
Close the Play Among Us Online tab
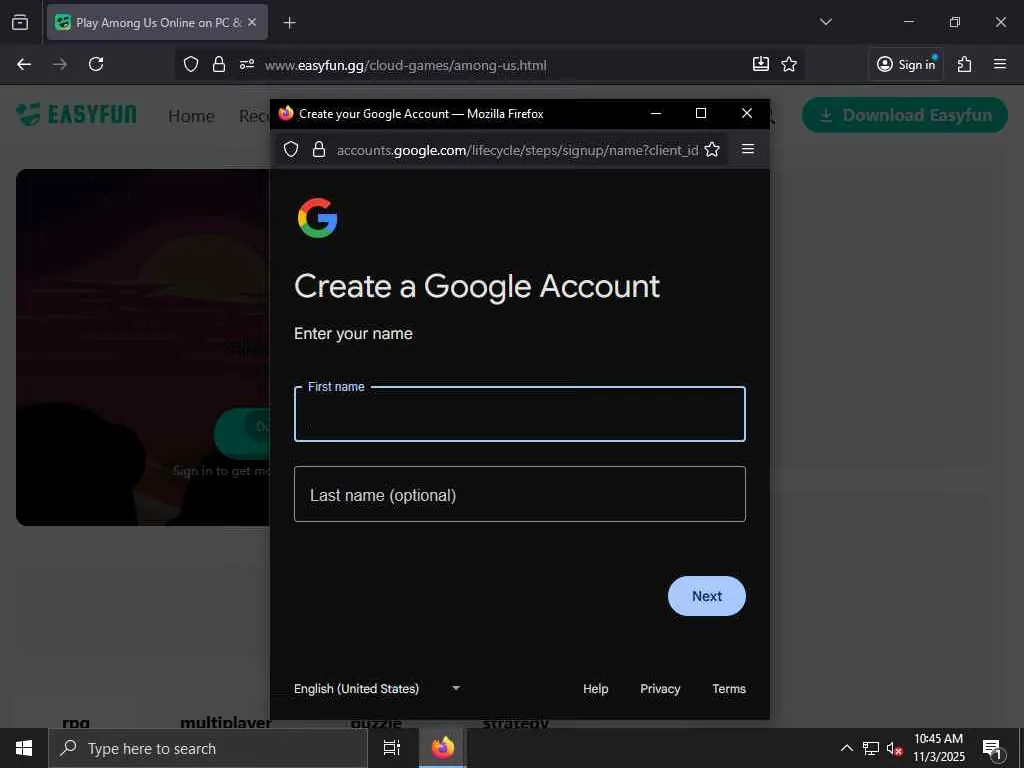[x=252, y=22]
